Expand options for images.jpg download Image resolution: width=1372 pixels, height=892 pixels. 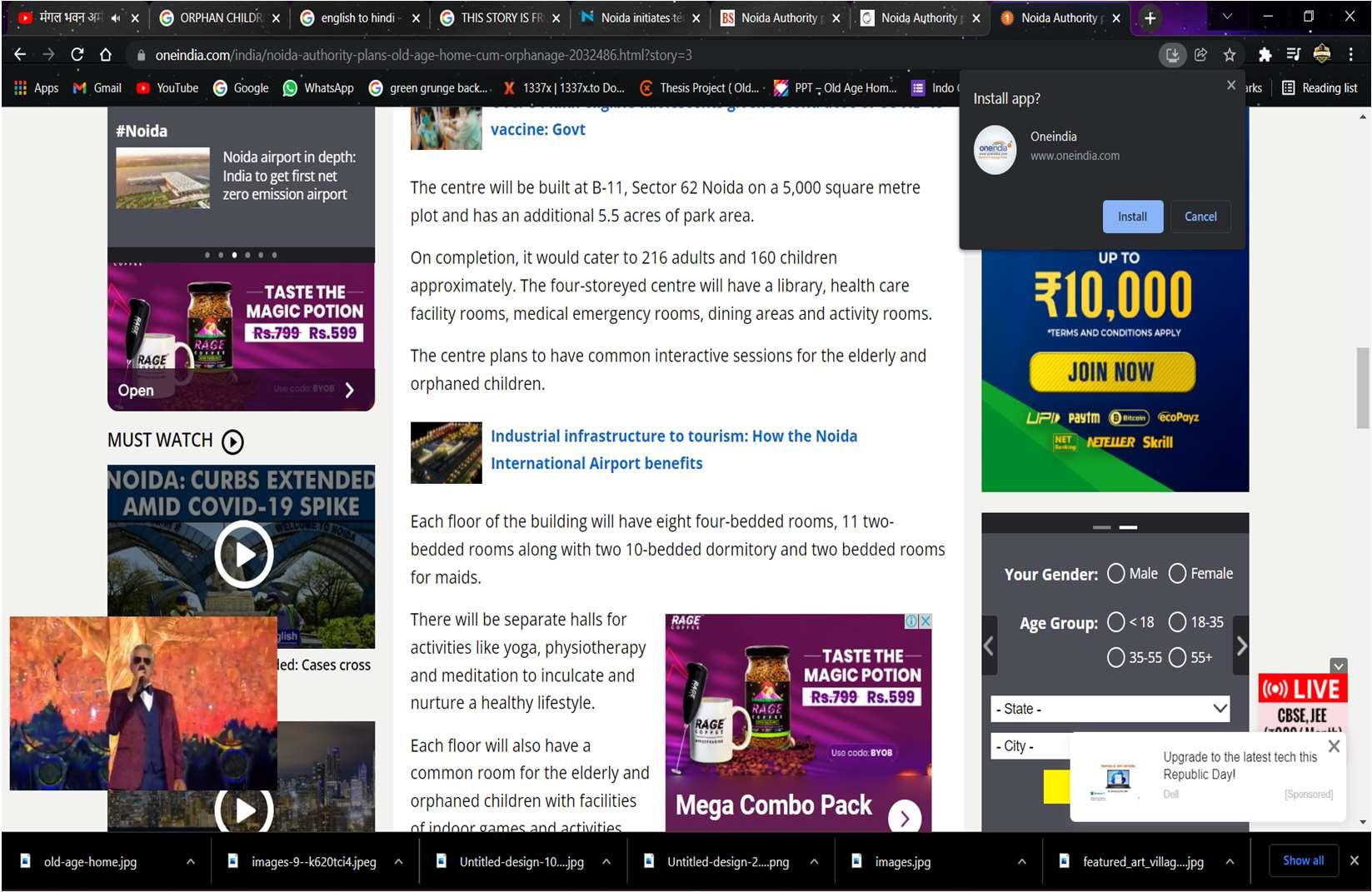[1021, 862]
